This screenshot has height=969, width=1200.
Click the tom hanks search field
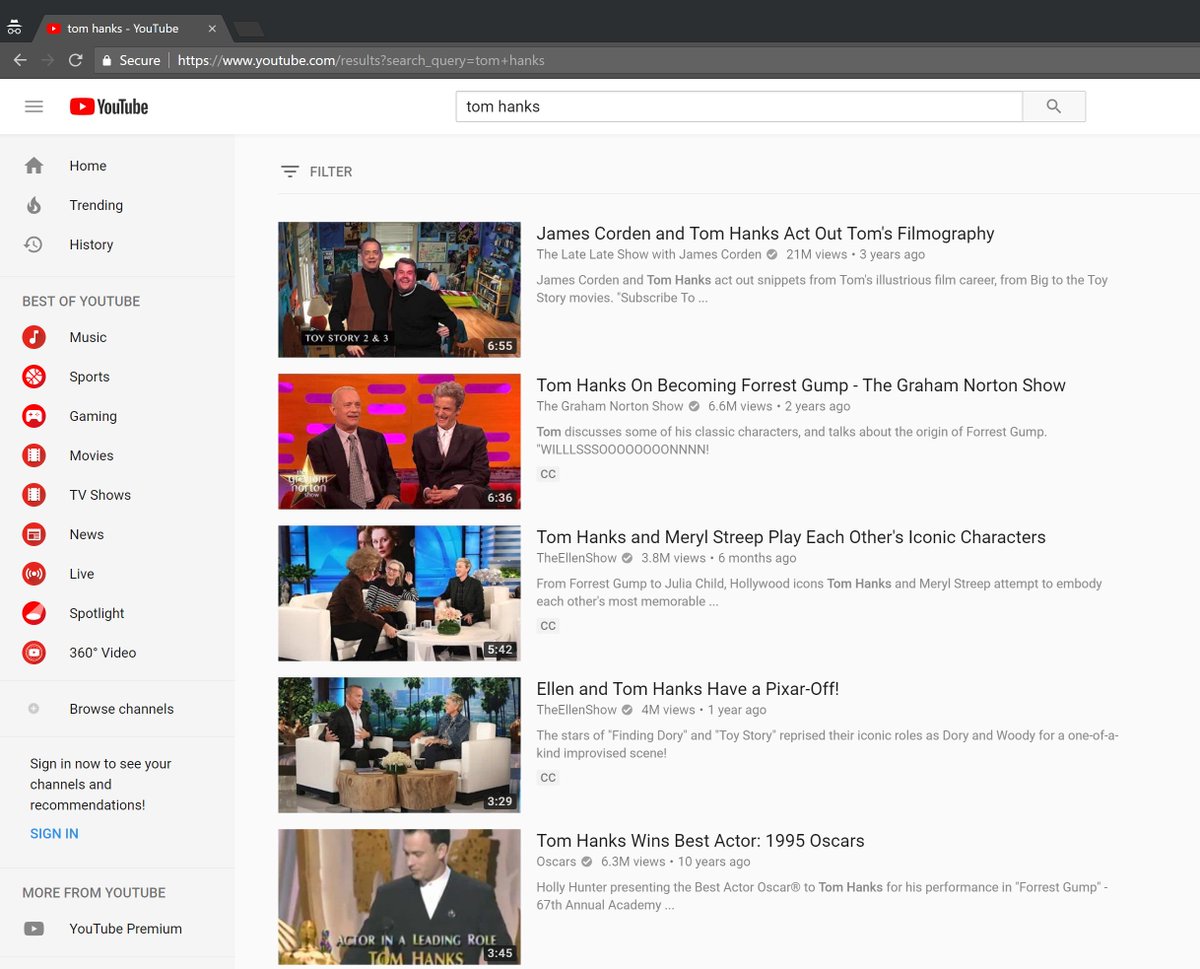(739, 106)
